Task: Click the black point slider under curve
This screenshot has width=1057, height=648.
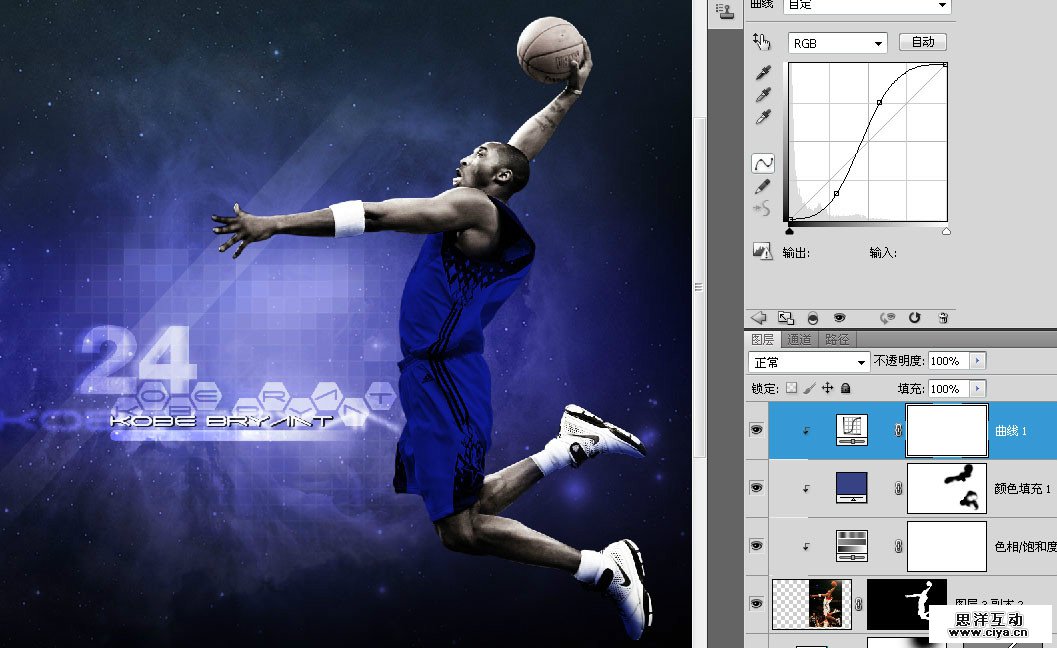Action: click(789, 231)
